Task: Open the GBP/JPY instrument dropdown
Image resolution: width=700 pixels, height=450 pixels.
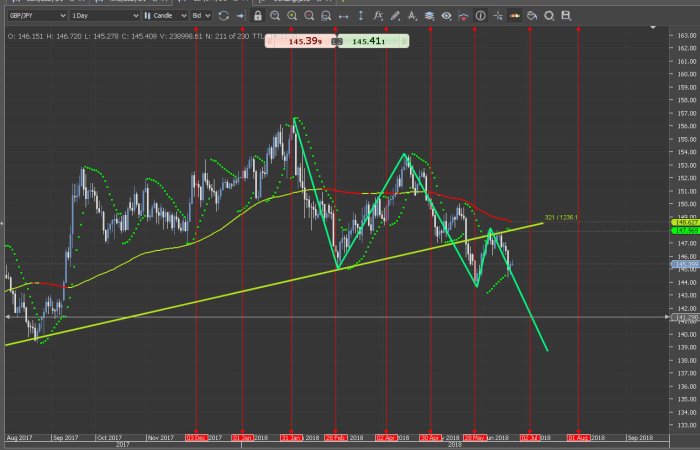Action: point(36,16)
